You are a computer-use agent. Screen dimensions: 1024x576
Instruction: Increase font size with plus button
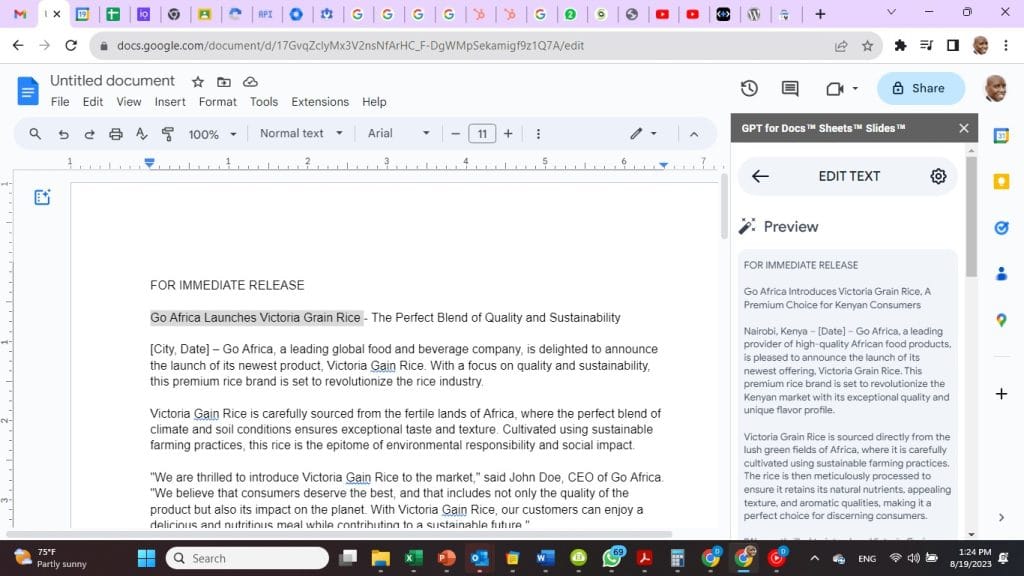tap(508, 134)
